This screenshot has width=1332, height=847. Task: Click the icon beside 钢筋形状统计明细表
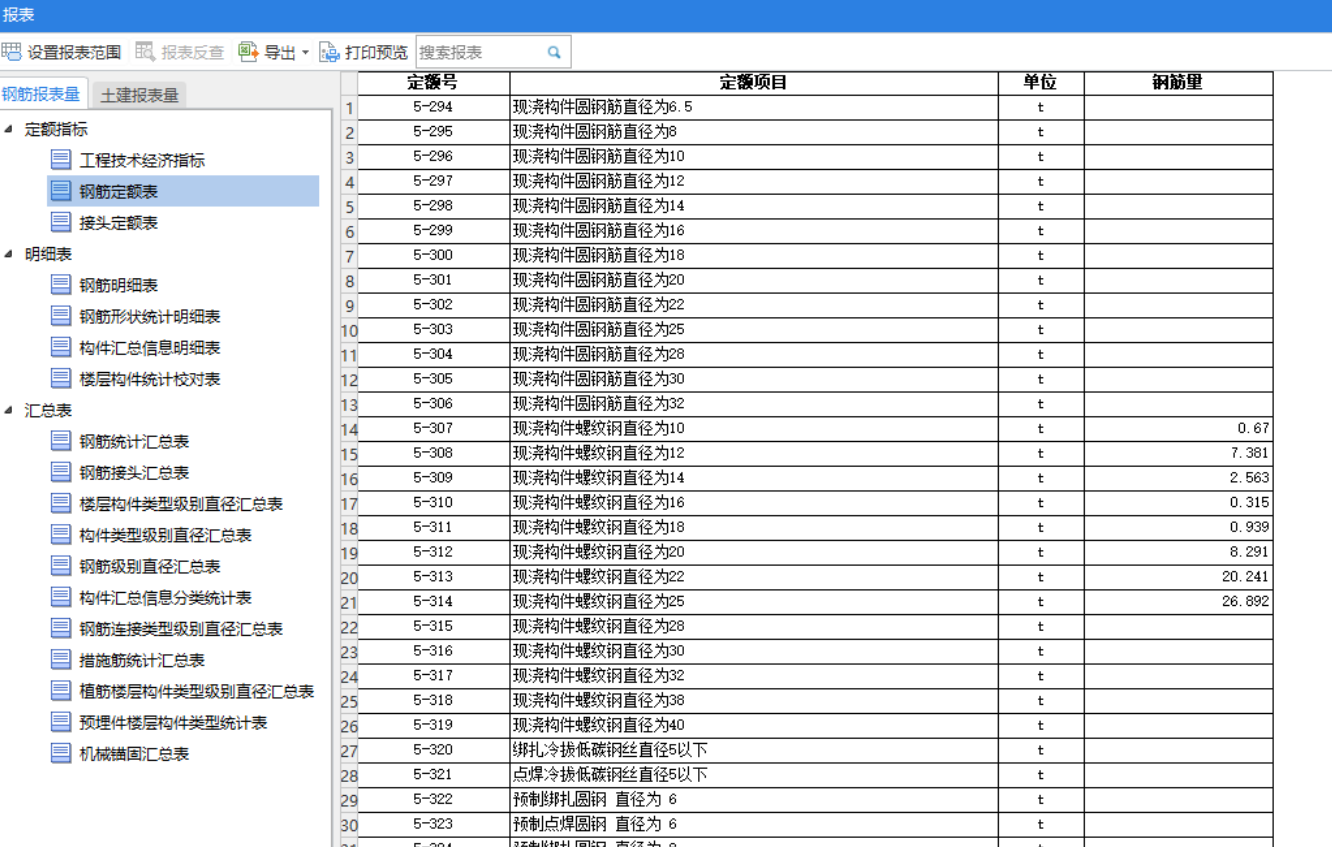pos(61,315)
